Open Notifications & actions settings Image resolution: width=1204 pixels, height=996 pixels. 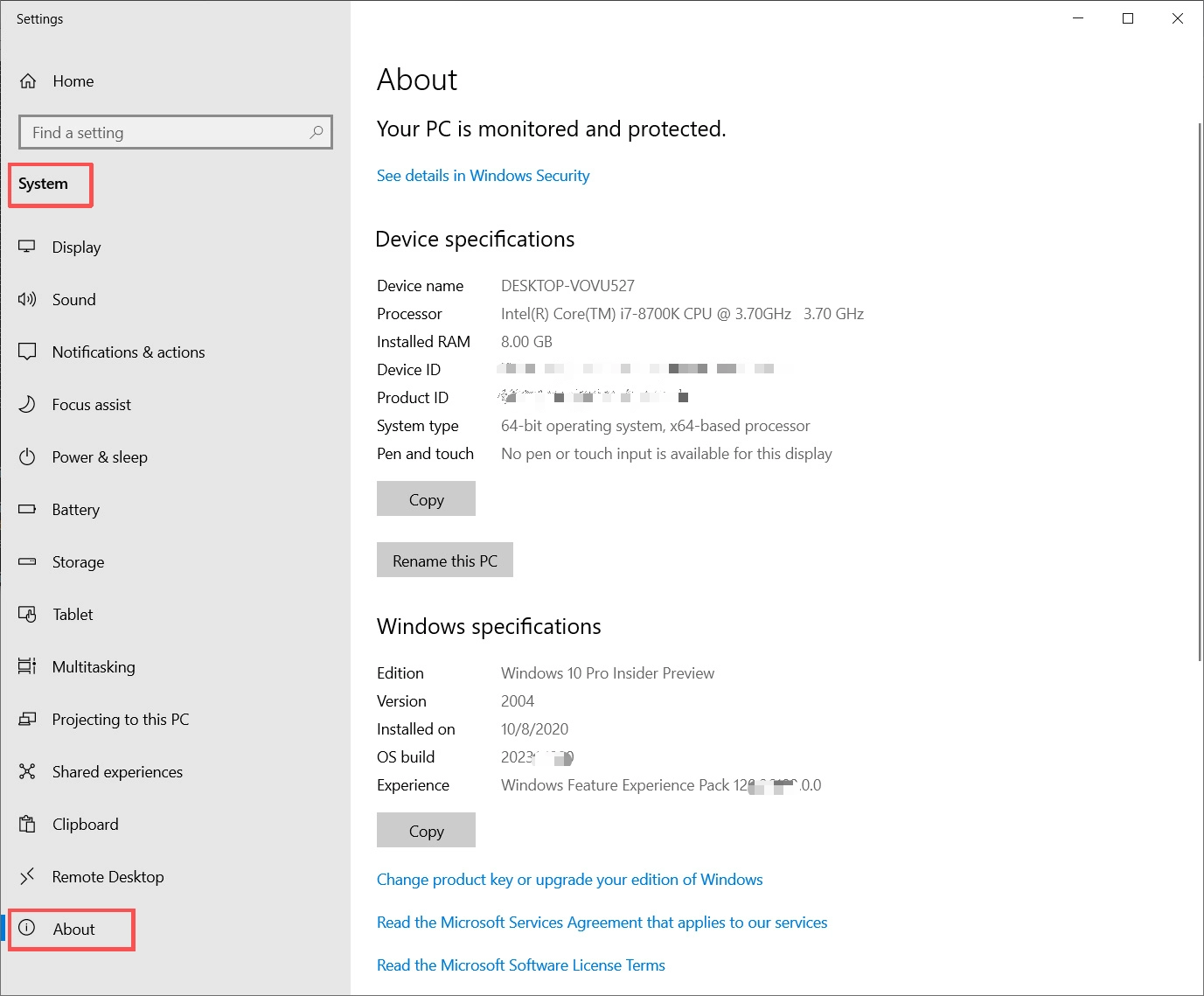click(x=175, y=352)
